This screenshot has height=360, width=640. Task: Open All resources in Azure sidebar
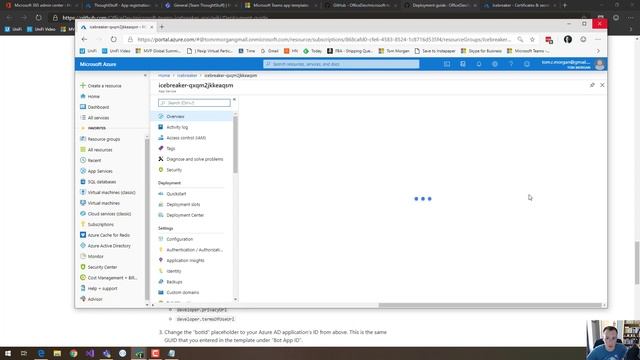(96, 150)
